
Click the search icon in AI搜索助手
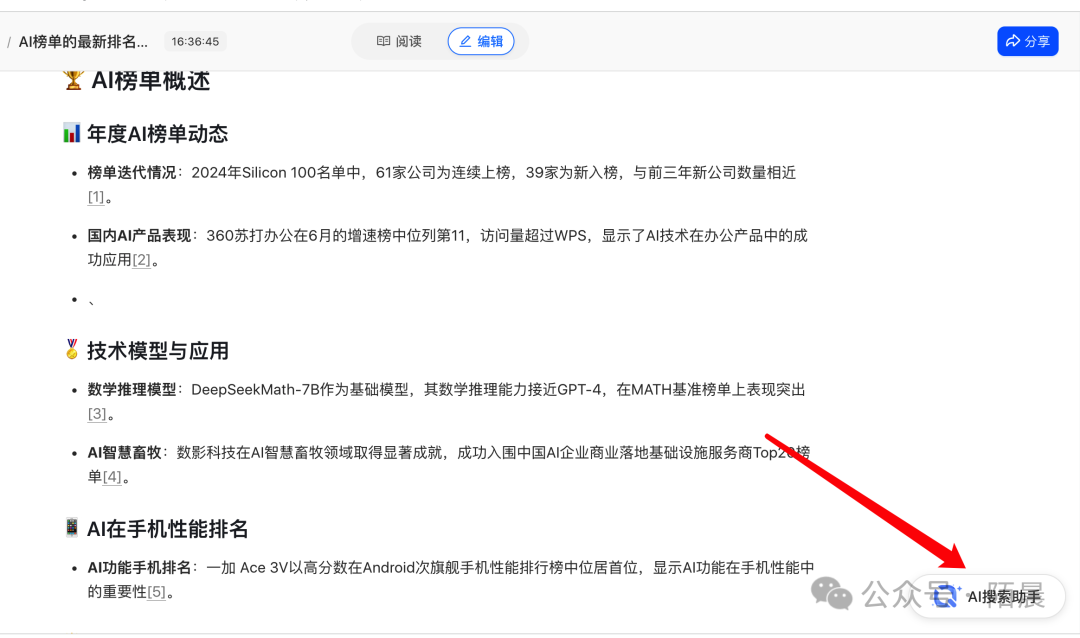[946, 596]
